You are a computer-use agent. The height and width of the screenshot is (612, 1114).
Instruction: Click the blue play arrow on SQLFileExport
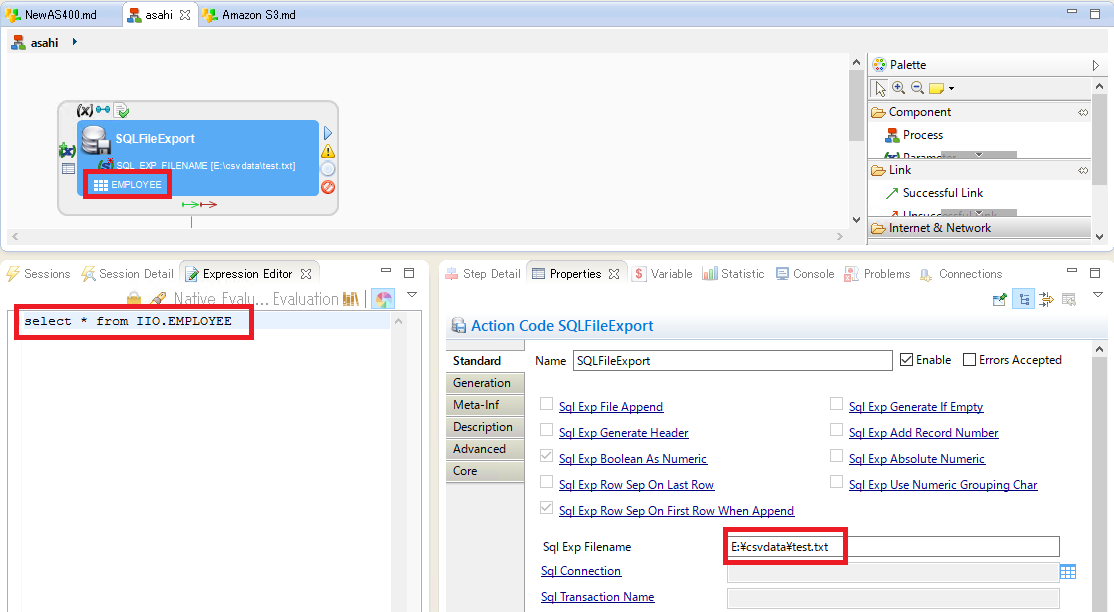point(328,133)
